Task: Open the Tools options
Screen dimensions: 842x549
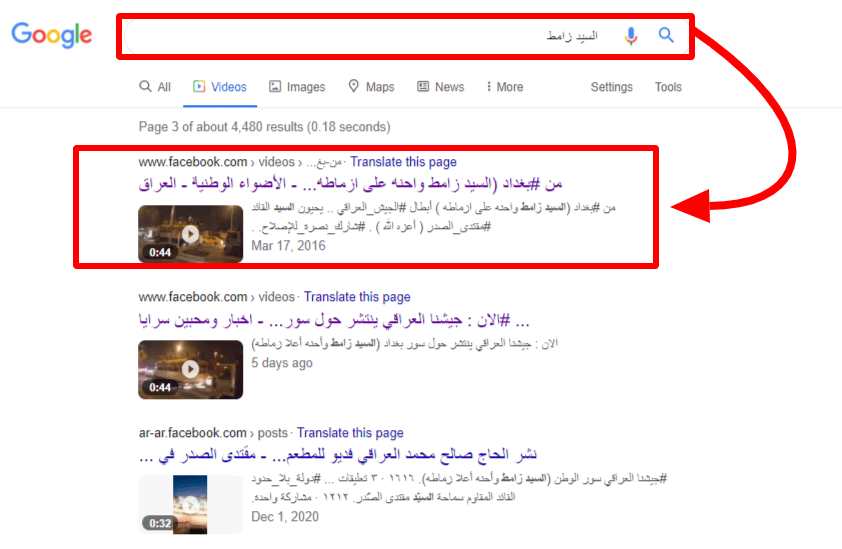Action: pyautogui.click(x=668, y=87)
